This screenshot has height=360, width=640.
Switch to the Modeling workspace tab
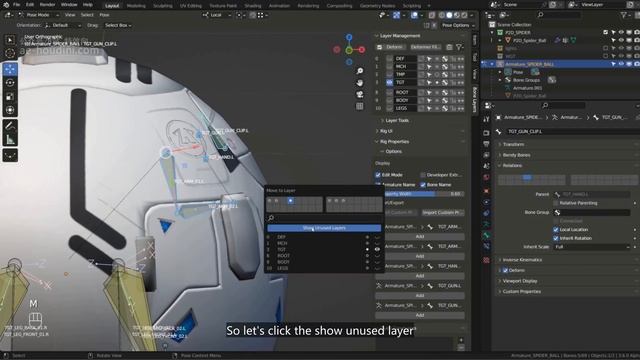click(136, 6)
